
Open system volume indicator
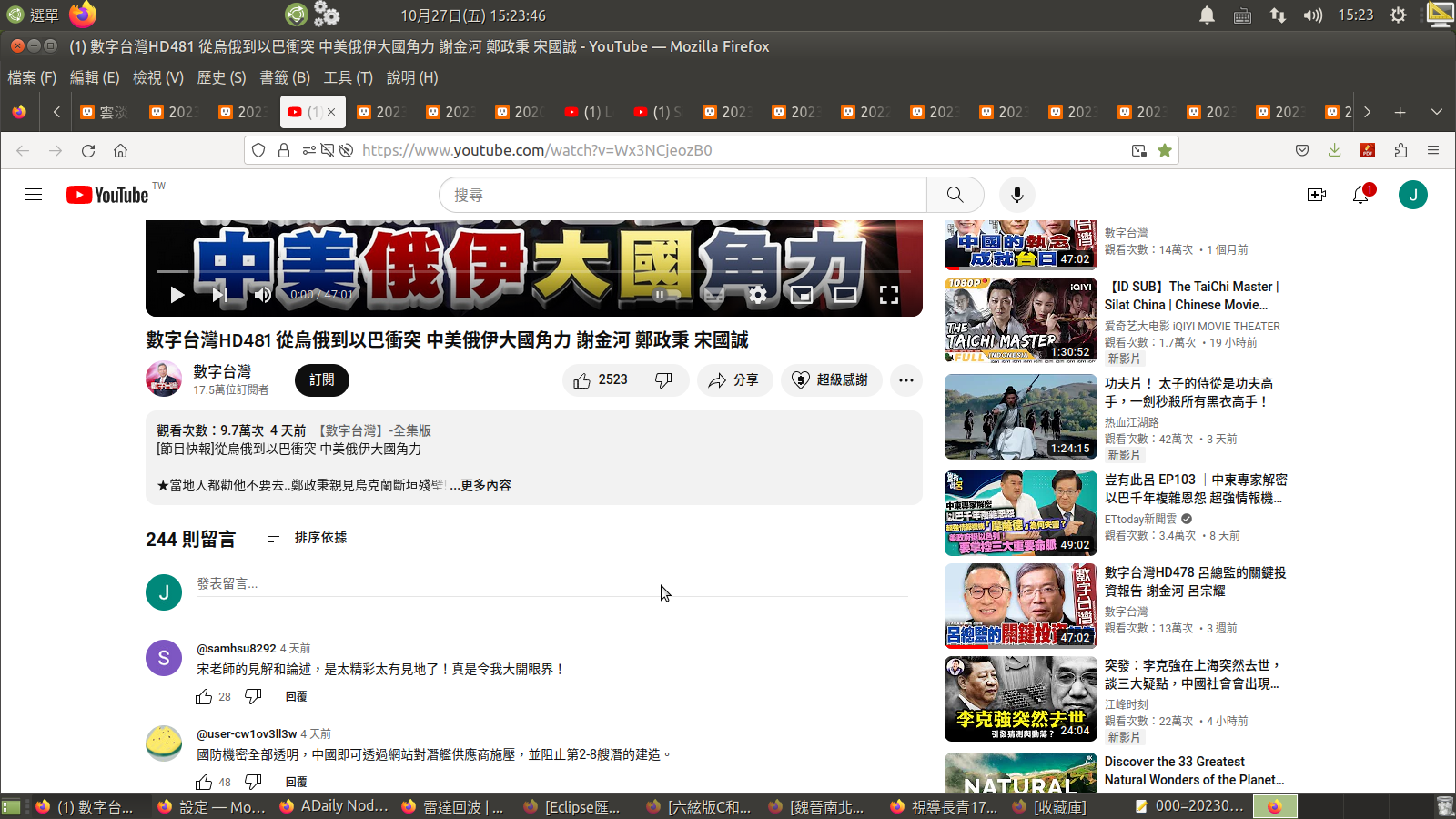[1312, 15]
